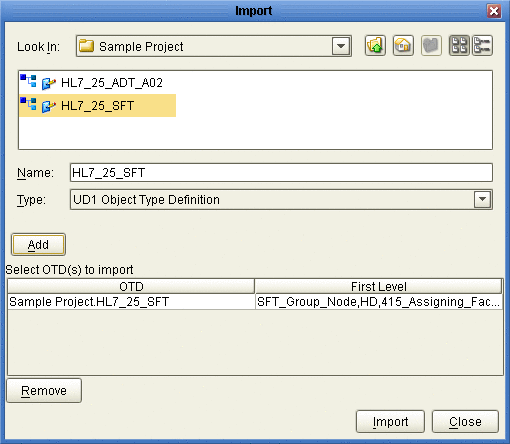This screenshot has height=444, width=510.
Task: Select the Sample Project.HL7_25_SFT table row
Action: [255, 302]
